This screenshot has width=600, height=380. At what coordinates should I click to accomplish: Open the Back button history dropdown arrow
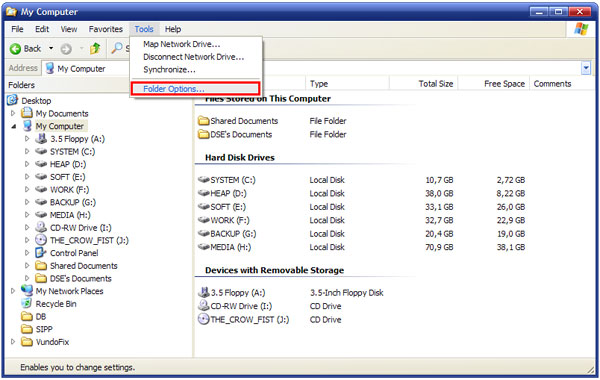click(51, 49)
